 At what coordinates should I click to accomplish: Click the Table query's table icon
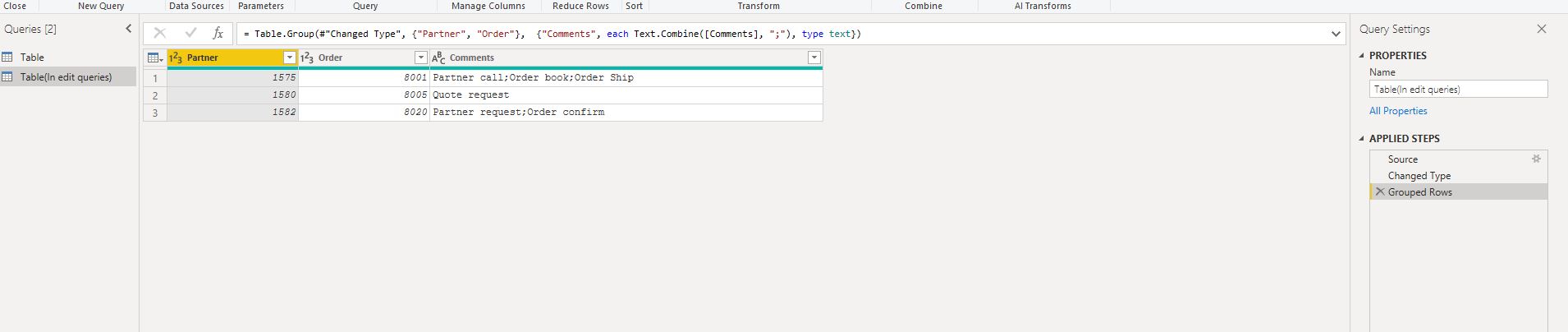pyautogui.click(x=7, y=58)
